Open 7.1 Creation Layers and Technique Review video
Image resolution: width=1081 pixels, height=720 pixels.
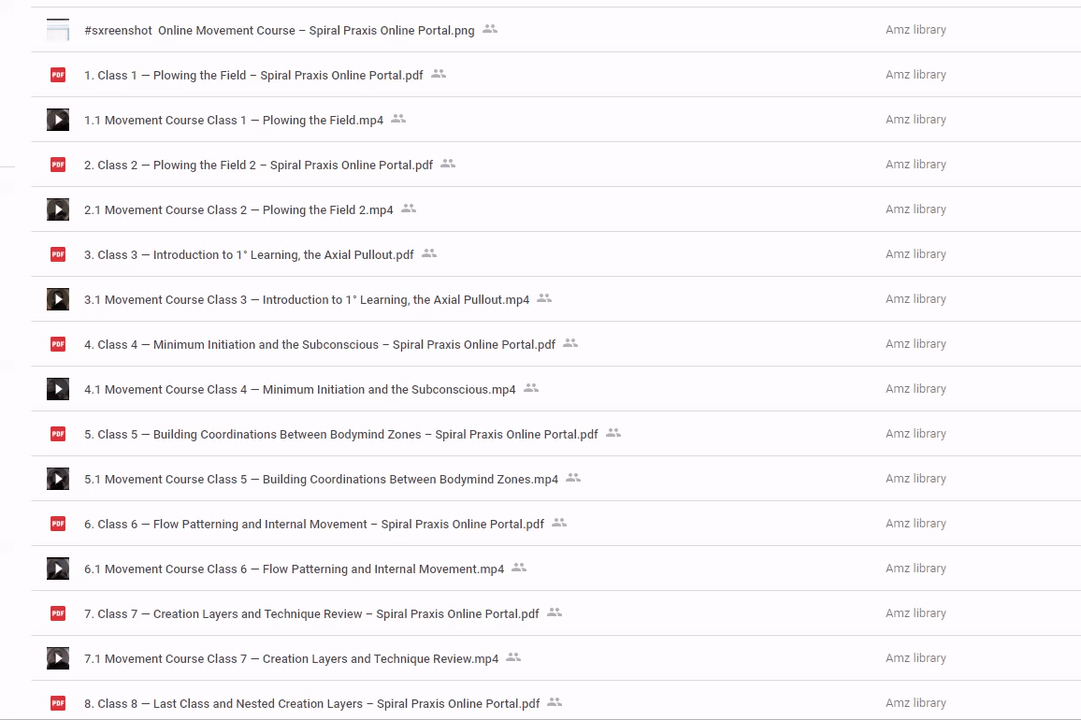pos(291,659)
